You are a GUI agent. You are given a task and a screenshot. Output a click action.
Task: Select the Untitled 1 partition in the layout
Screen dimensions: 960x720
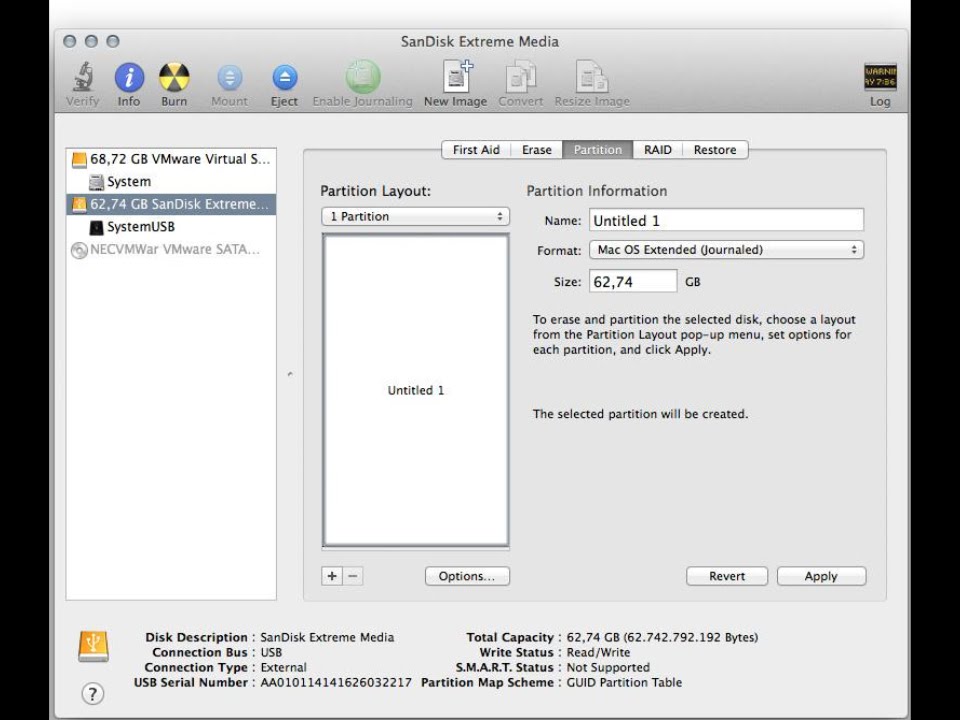(416, 391)
